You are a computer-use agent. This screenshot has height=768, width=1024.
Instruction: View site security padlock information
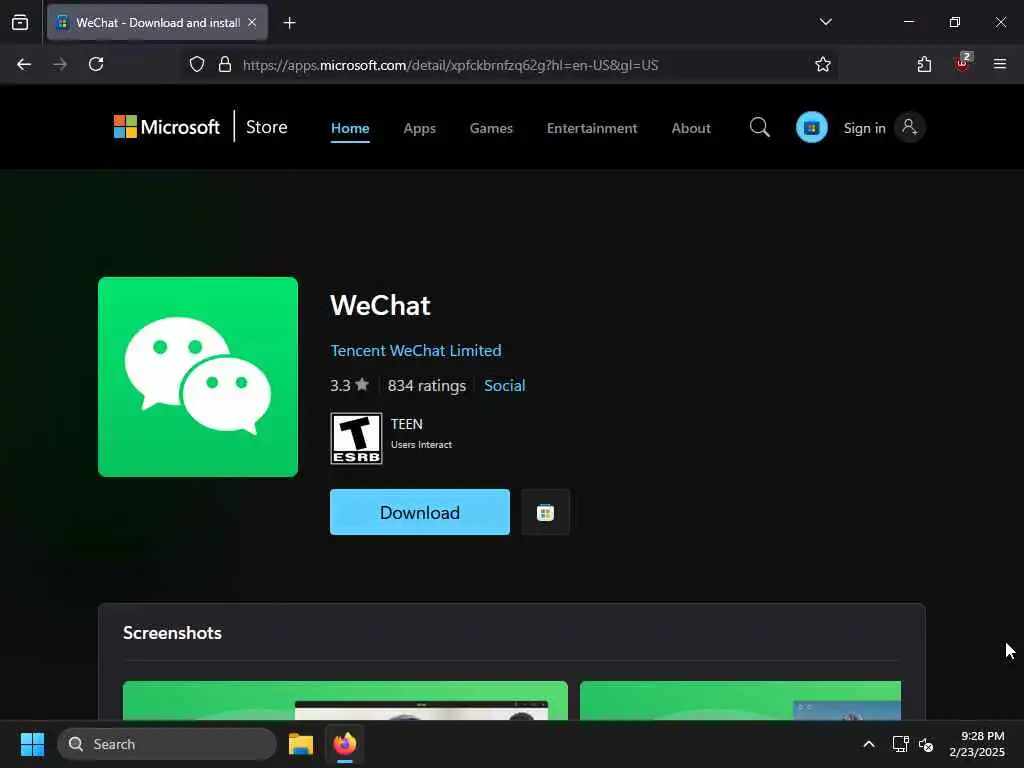[x=225, y=65]
